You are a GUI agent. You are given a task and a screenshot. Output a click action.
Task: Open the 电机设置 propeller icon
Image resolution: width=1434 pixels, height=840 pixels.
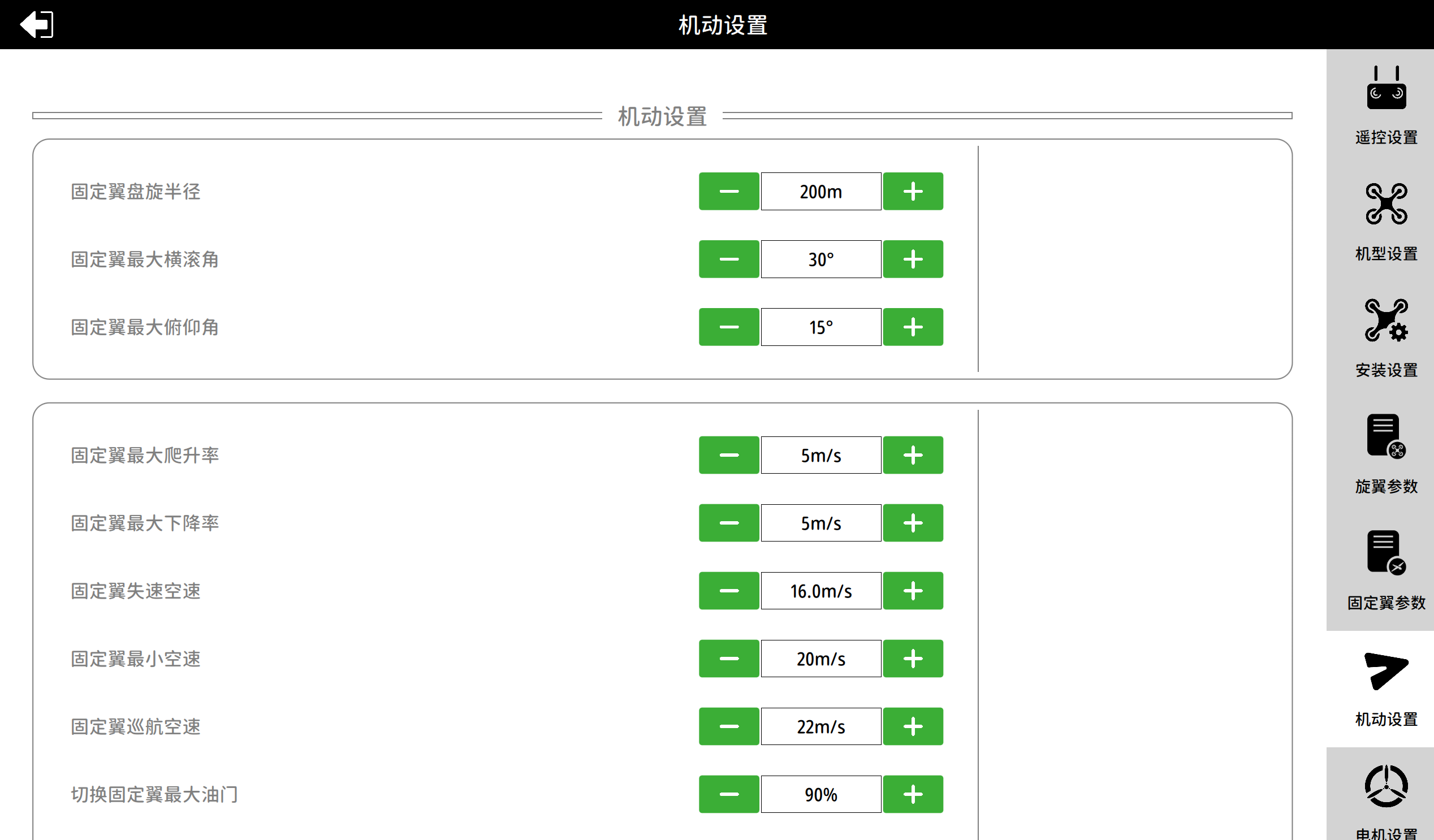click(1386, 786)
